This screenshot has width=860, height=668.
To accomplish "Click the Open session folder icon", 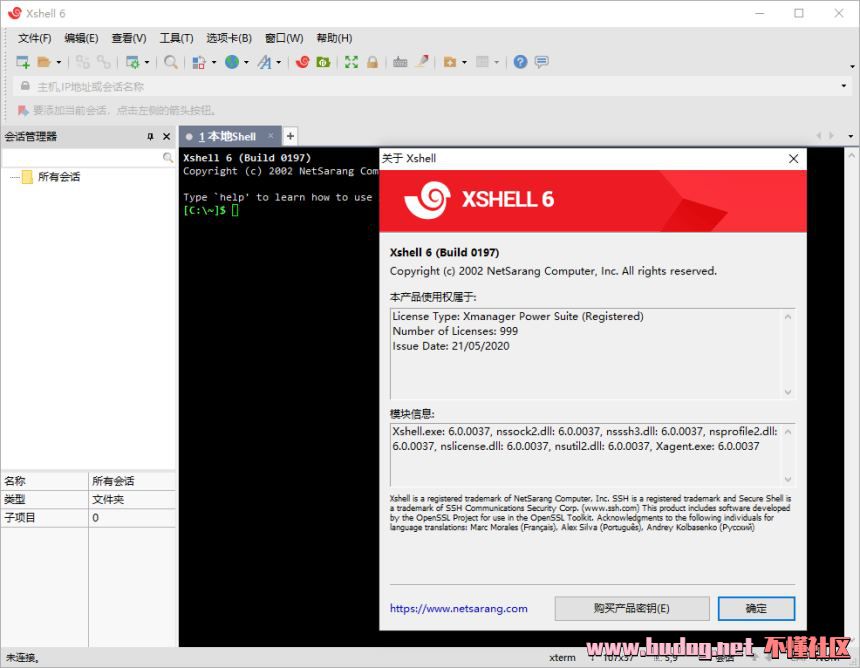I will [44, 62].
